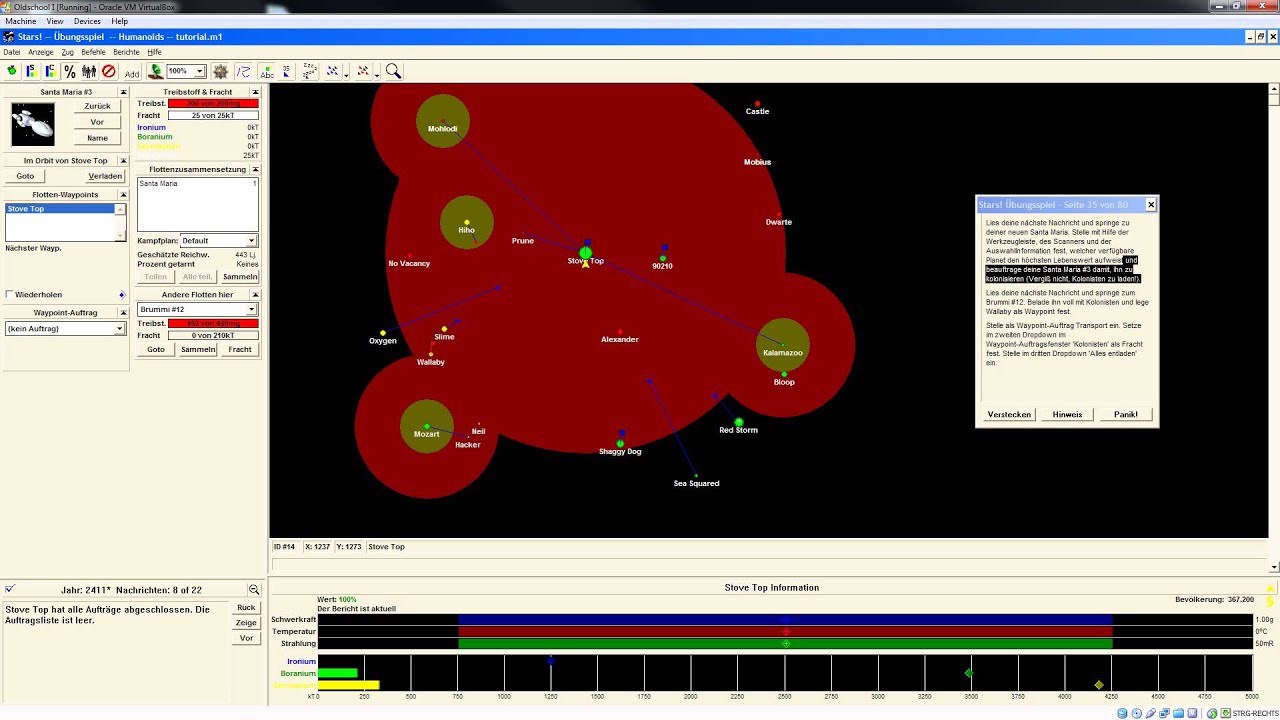Click the Hinweis button in tutorial
The image size is (1280, 720).
pos(1067,414)
